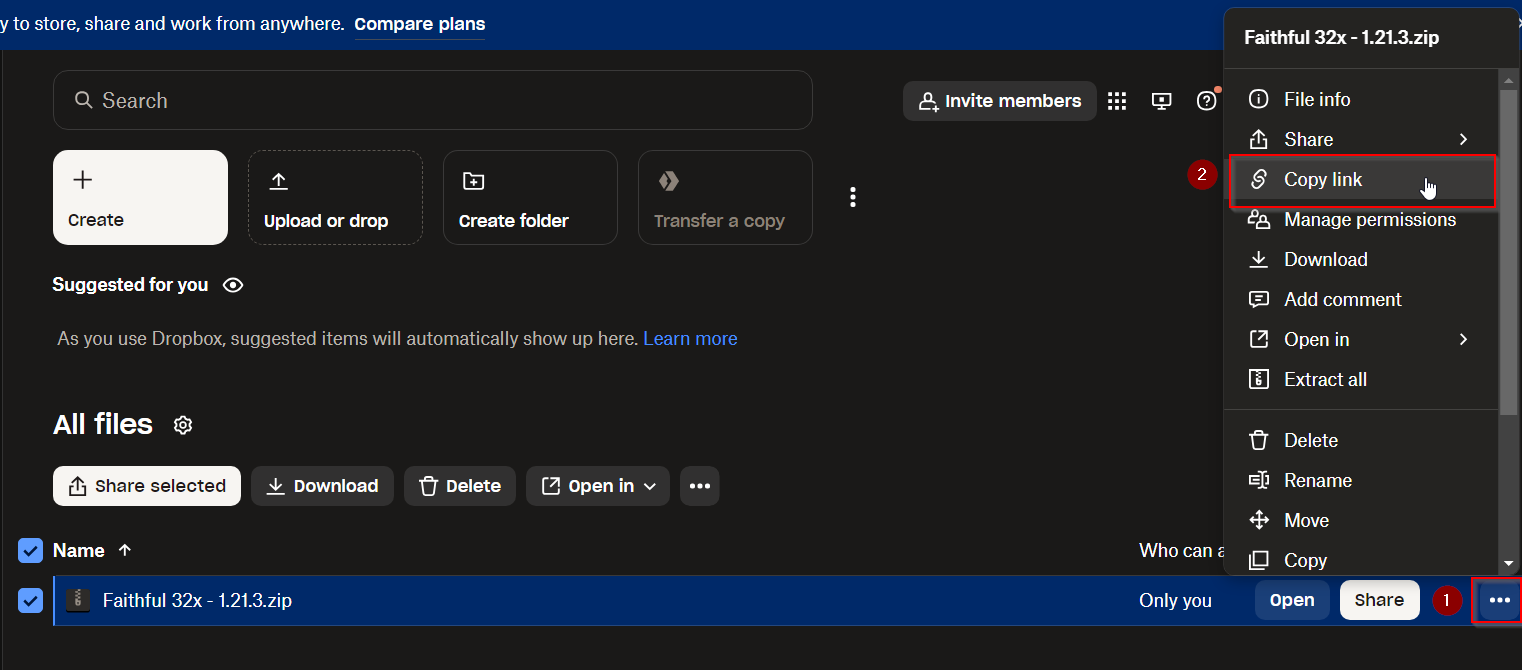Click the vertical three-dot more actions icon
Viewport: 1522px width, 670px height.
coord(852,197)
